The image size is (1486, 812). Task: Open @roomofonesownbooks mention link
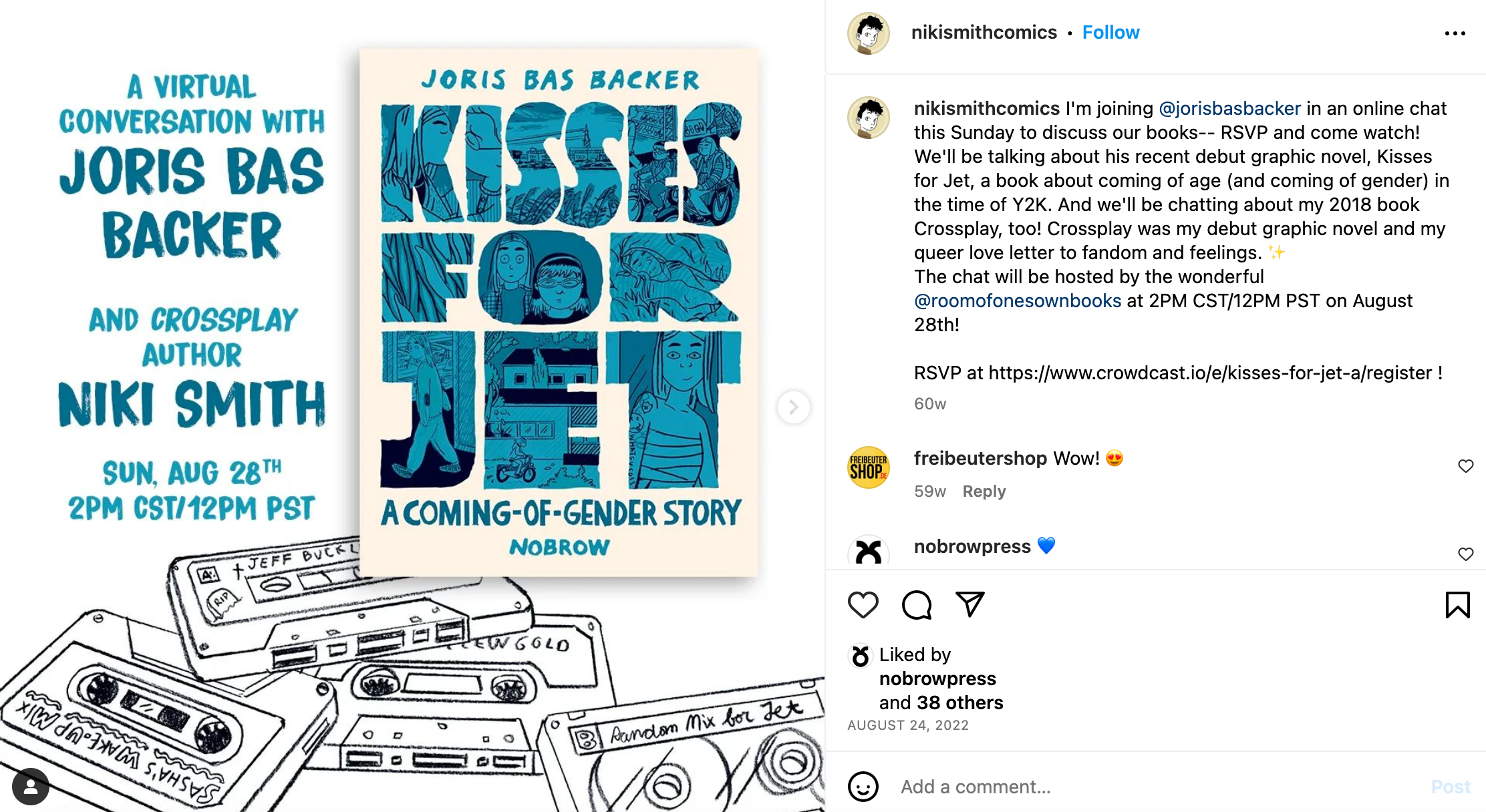[1018, 300]
